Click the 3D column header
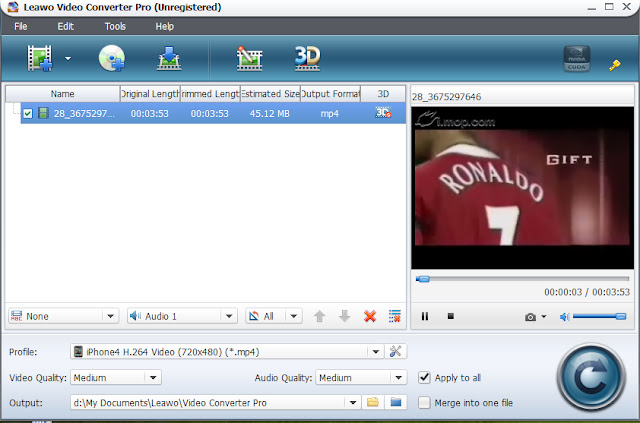Viewport: 640px width, 423px height. click(383, 94)
